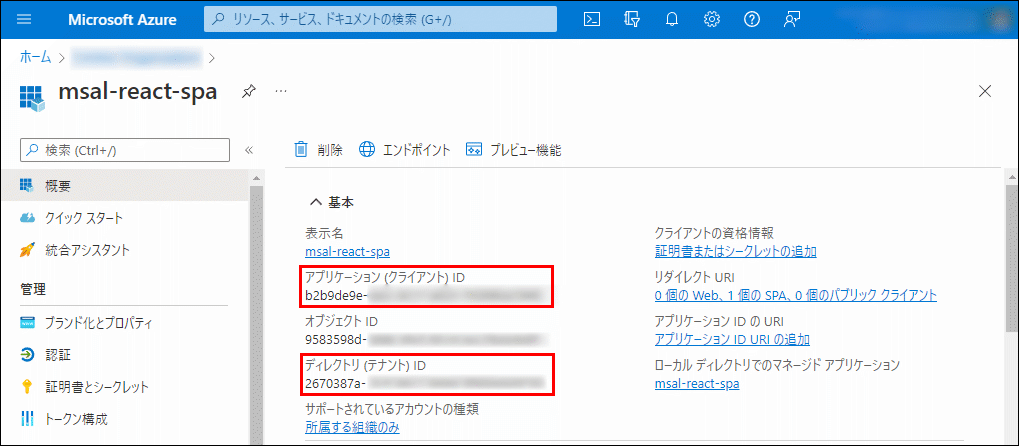Collapse the left menu with the double chevron
1019x446 pixels.
coord(248,150)
